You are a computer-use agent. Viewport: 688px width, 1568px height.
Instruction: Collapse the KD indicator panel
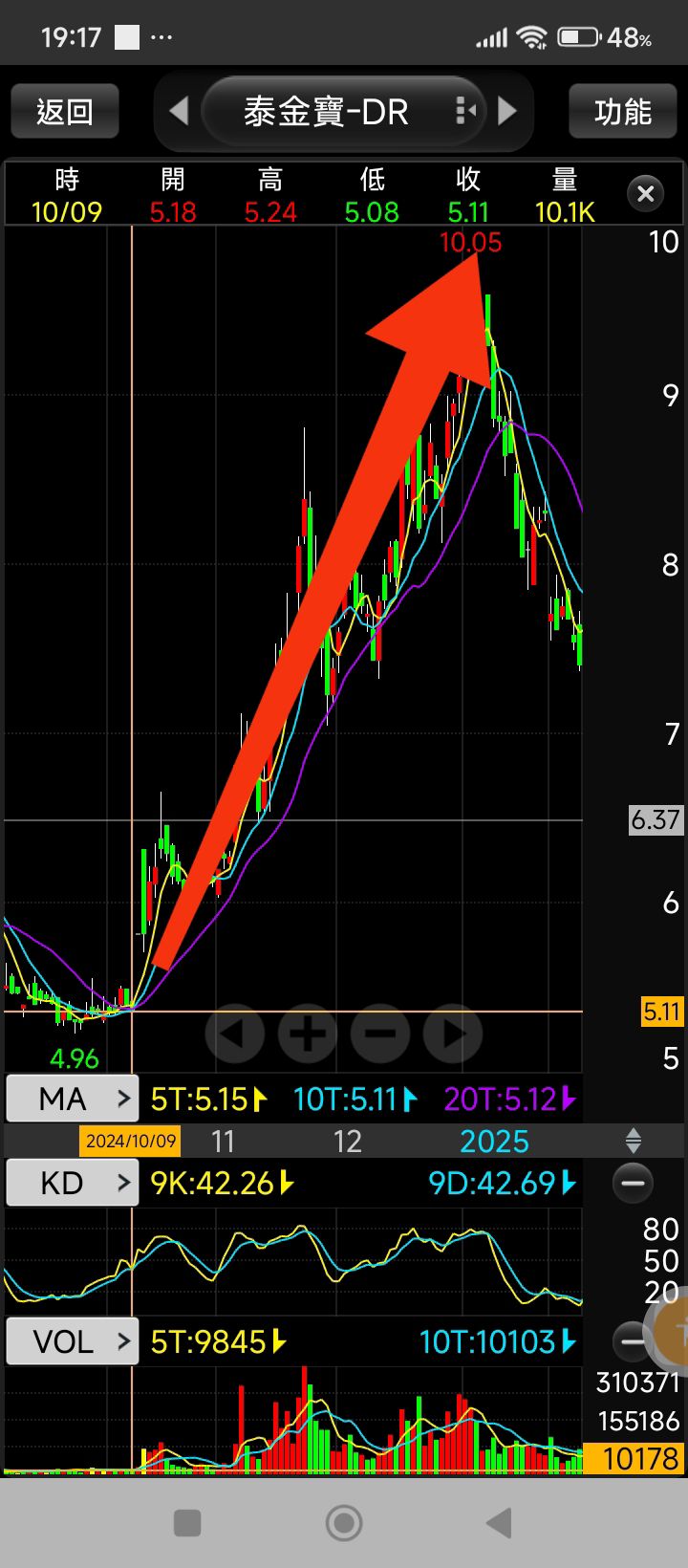(633, 1183)
